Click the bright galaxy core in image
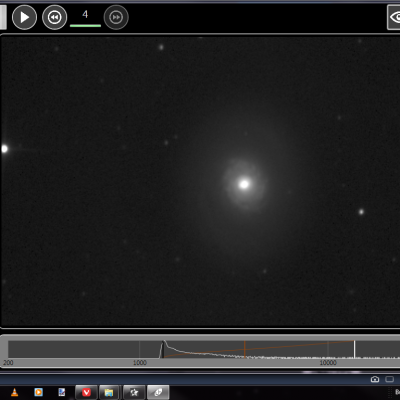Image resolution: width=400 pixels, height=400 pixels. [244, 184]
